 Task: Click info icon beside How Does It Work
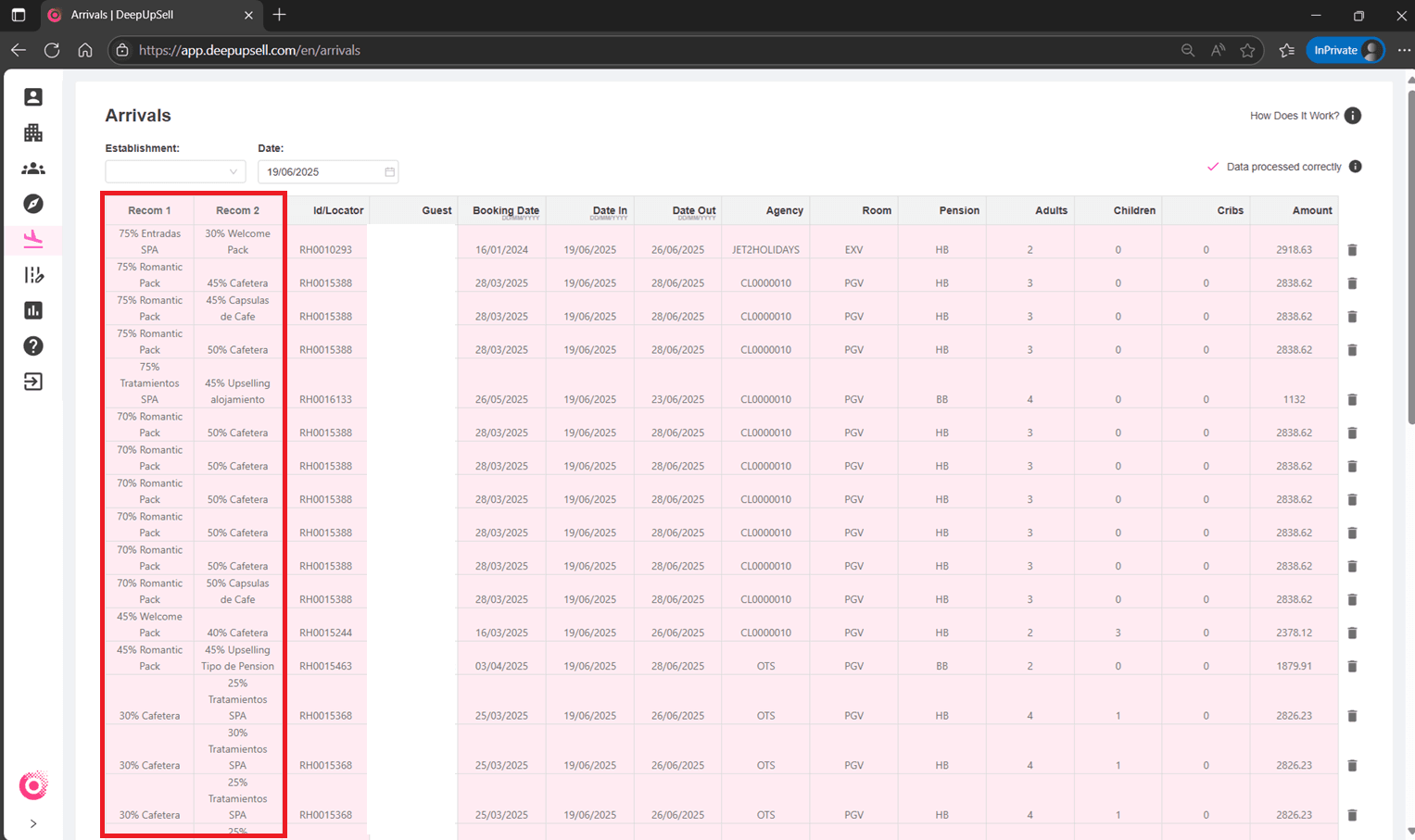(1353, 116)
